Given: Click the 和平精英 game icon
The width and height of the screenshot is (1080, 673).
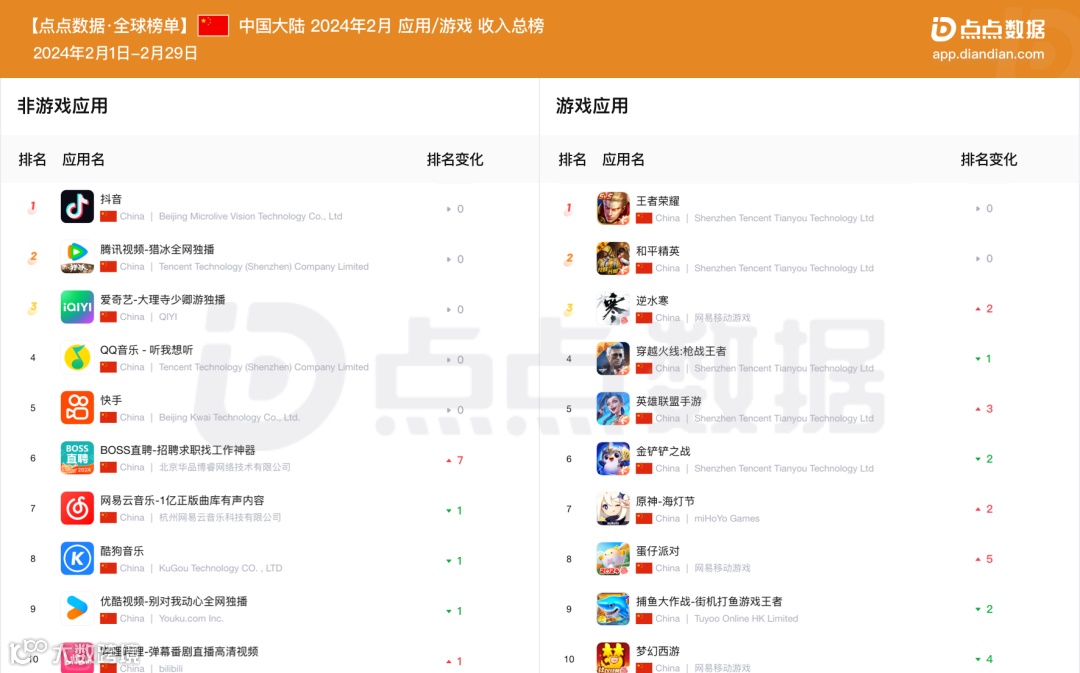Looking at the screenshot, I should [x=613, y=258].
